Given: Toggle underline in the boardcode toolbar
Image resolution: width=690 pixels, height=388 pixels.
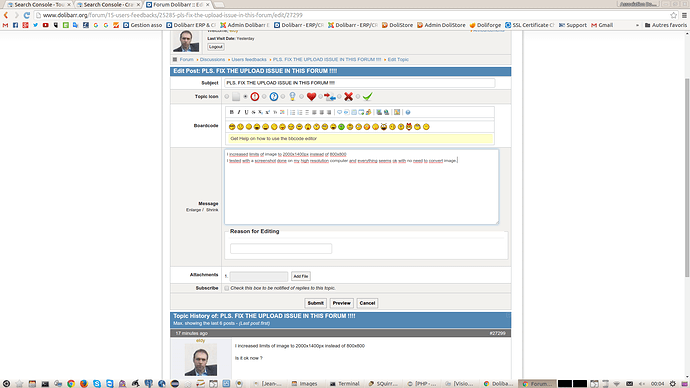Looking at the screenshot, I should click(246, 112).
